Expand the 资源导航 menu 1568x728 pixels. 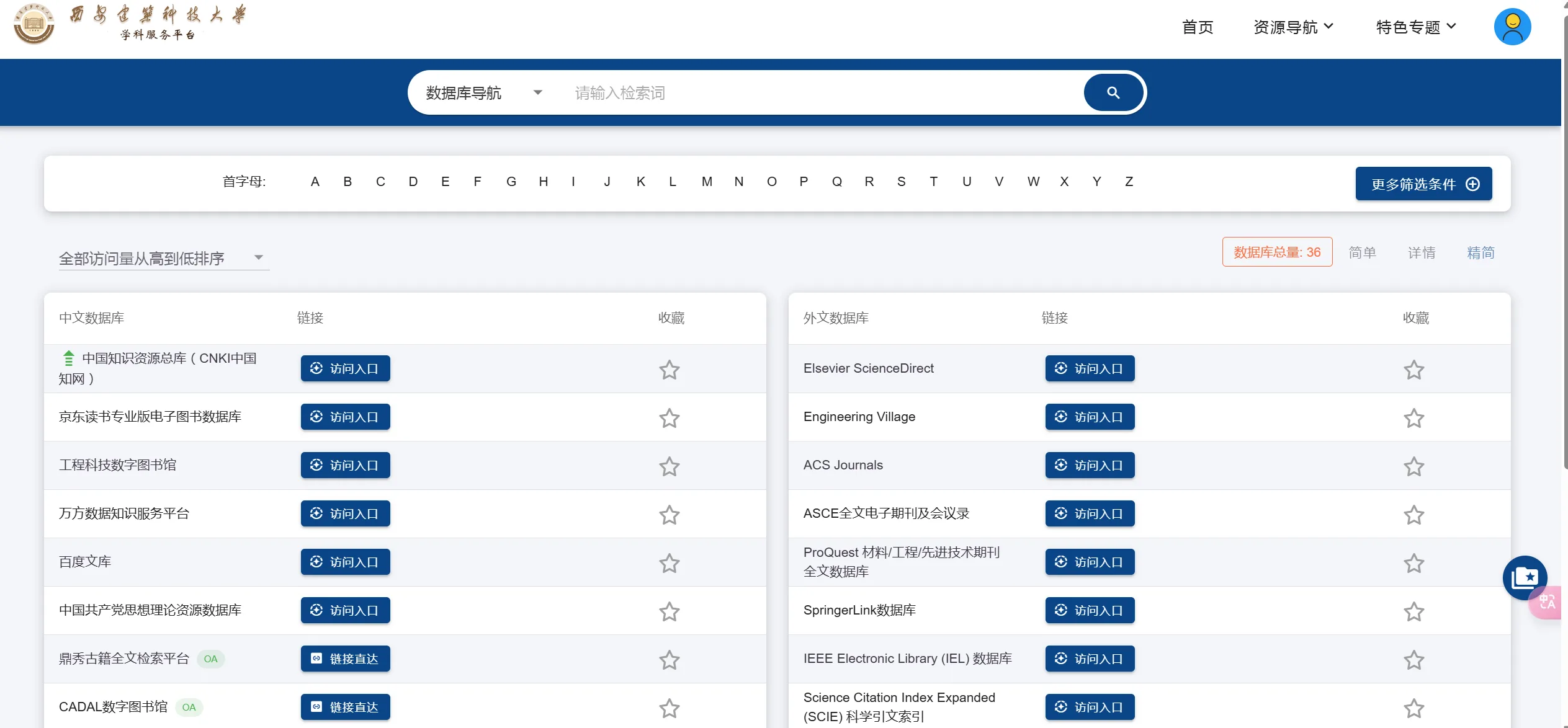[x=1293, y=27]
